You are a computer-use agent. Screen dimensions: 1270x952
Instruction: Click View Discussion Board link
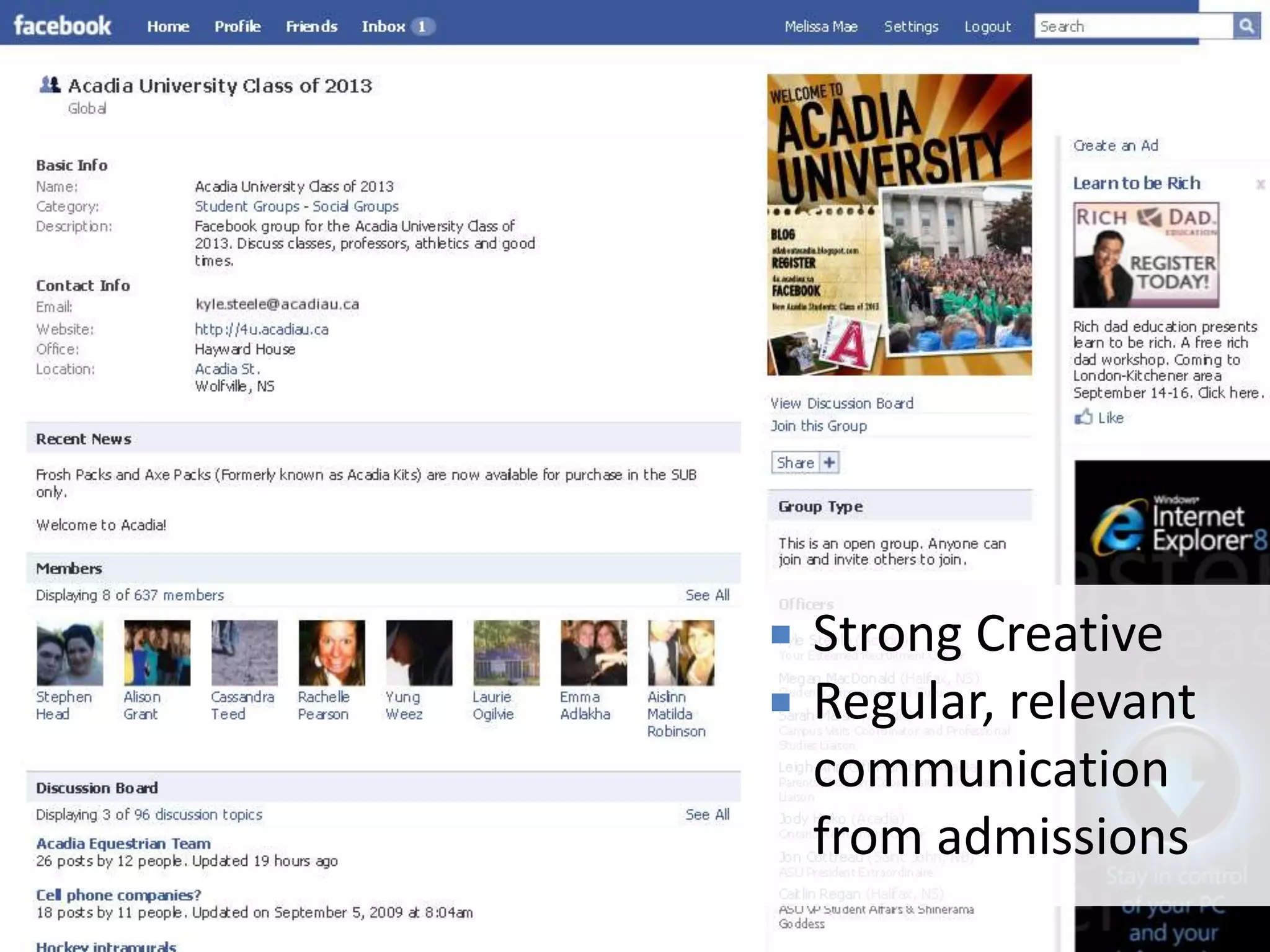841,403
